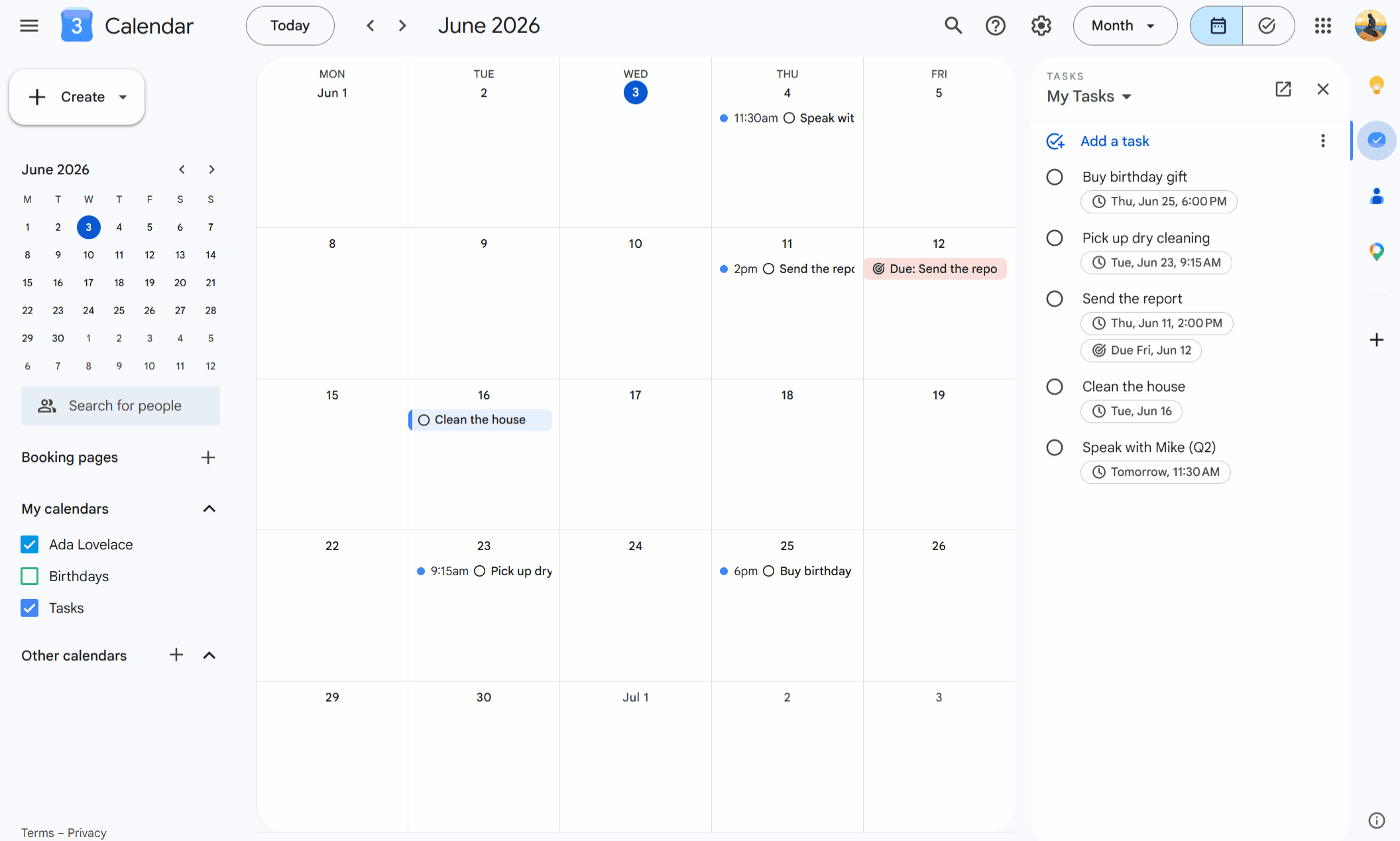This screenshot has width=1400, height=841.
Task: Open Google Maps side panel icon
Action: click(x=1377, y=251)
